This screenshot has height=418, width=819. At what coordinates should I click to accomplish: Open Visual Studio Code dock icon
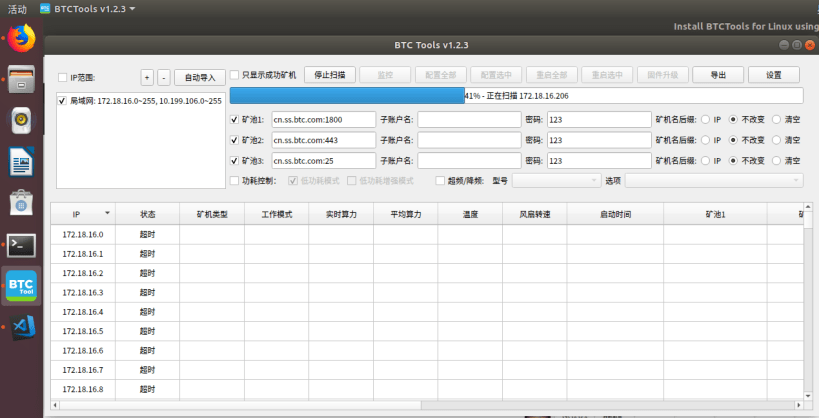24,327
